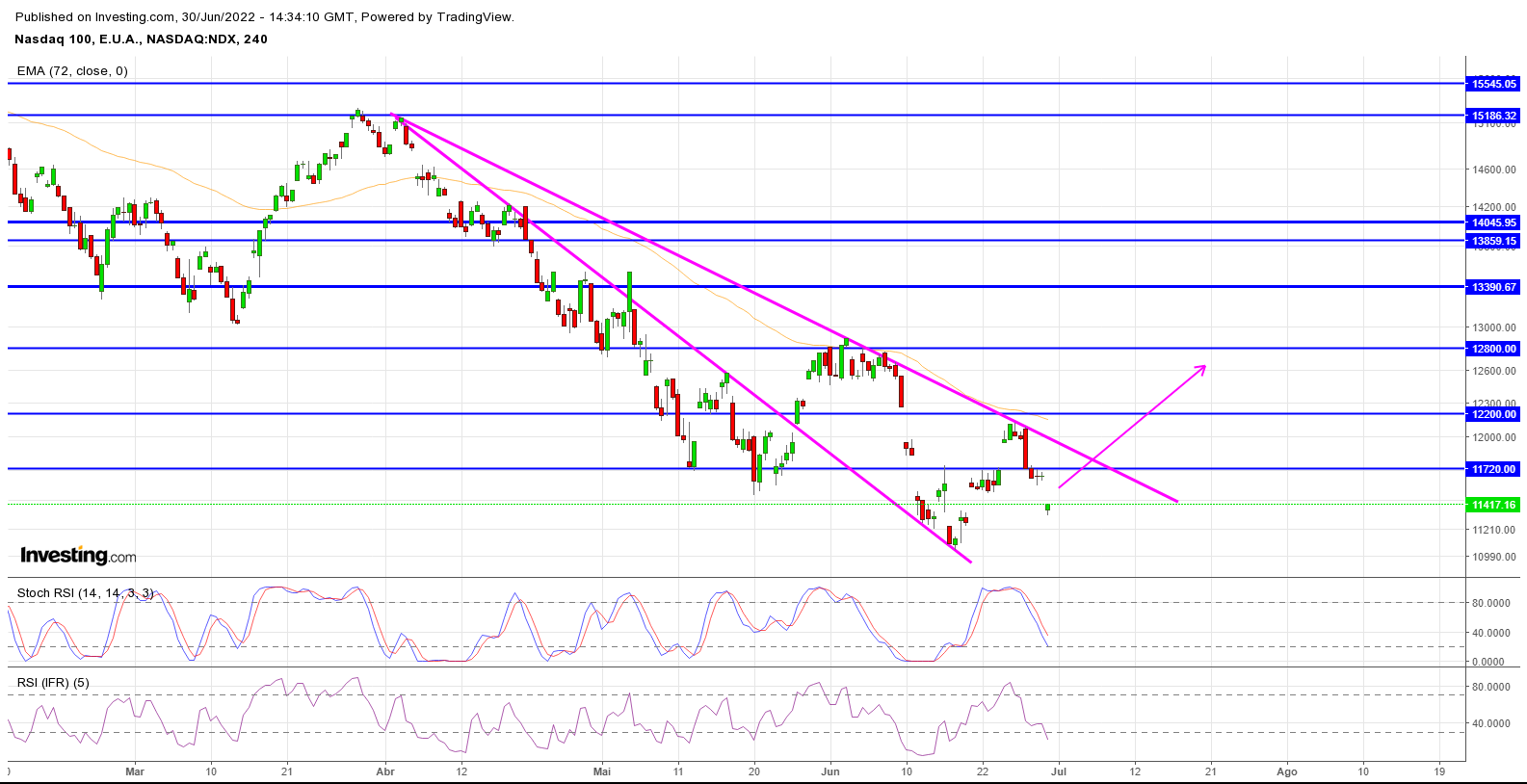Click the 0.0000 value in Stoch RSI panel

click(x=1490, y=662)
